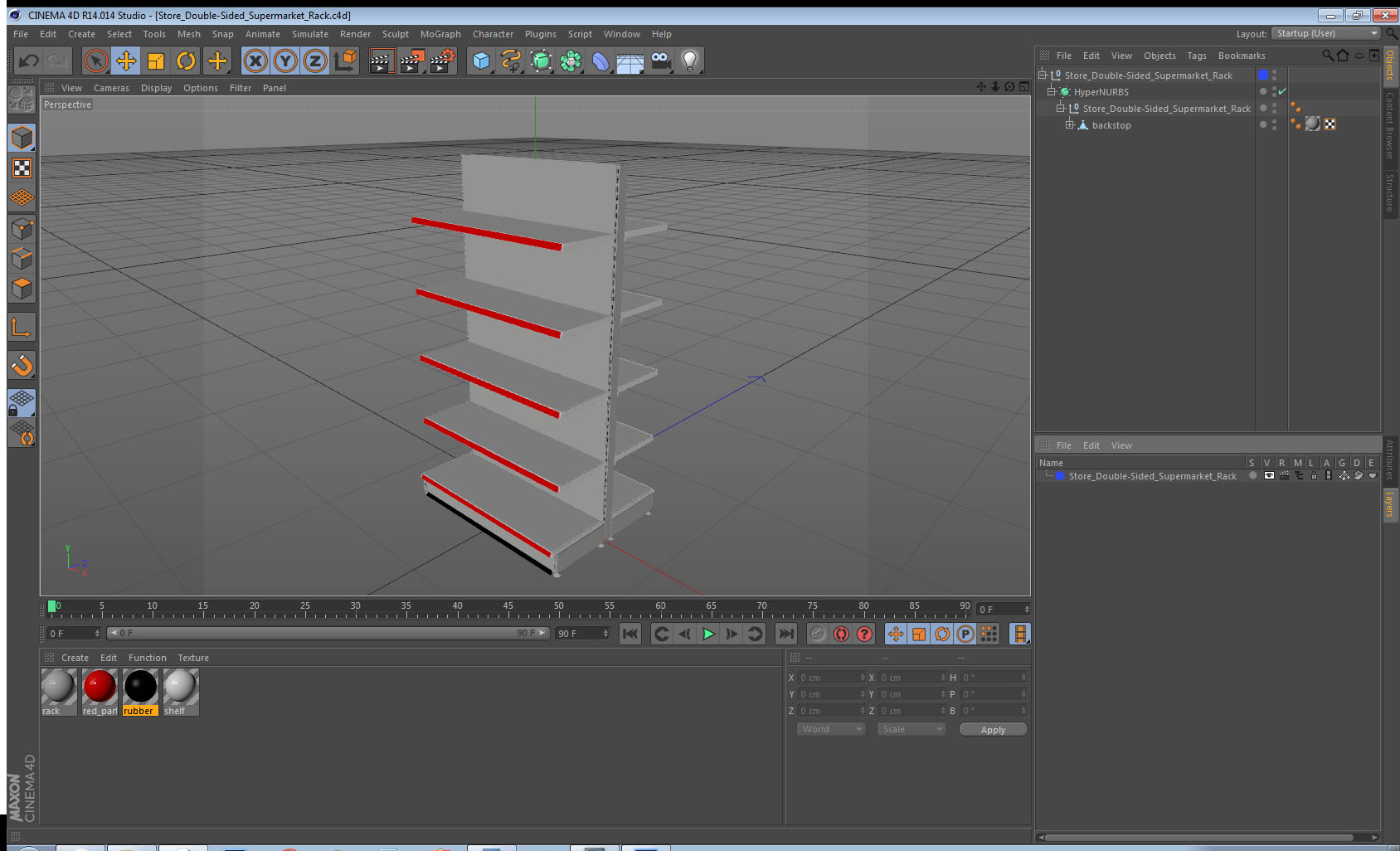This screenshot has width=1400, height=851.
Task: Render the active view clapperboard
Action: [382, 61]
